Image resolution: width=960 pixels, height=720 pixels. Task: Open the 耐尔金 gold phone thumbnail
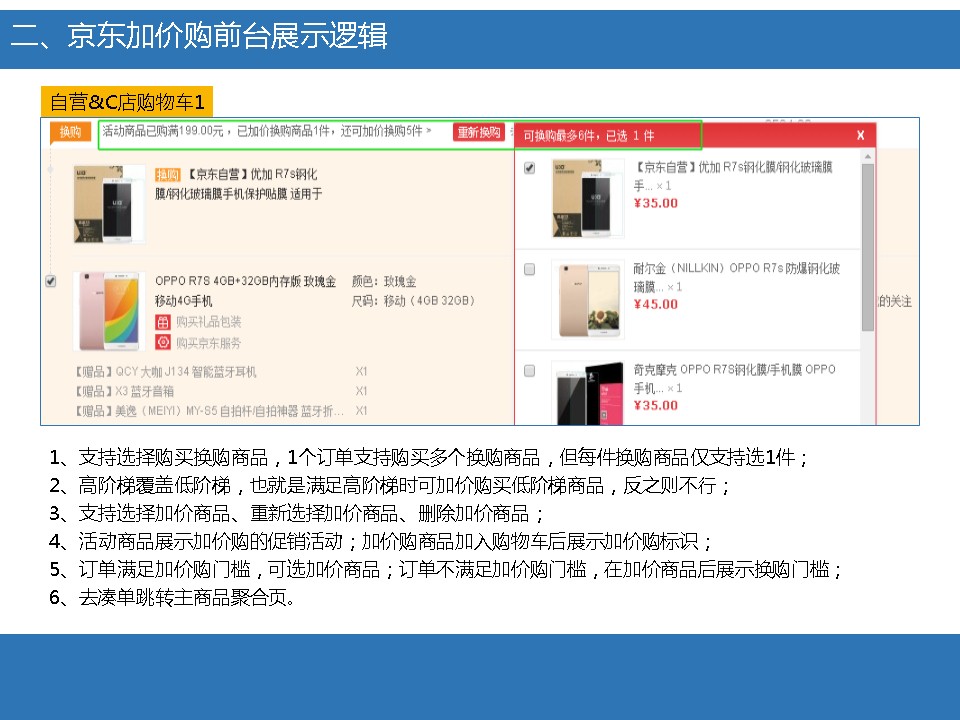pyautogui.click(x=588, y=299)
